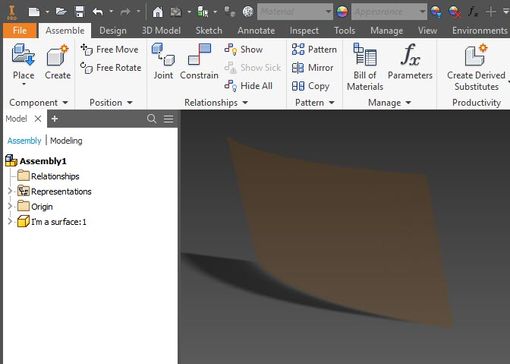Click the Inventor application logo

pos(12,12)
